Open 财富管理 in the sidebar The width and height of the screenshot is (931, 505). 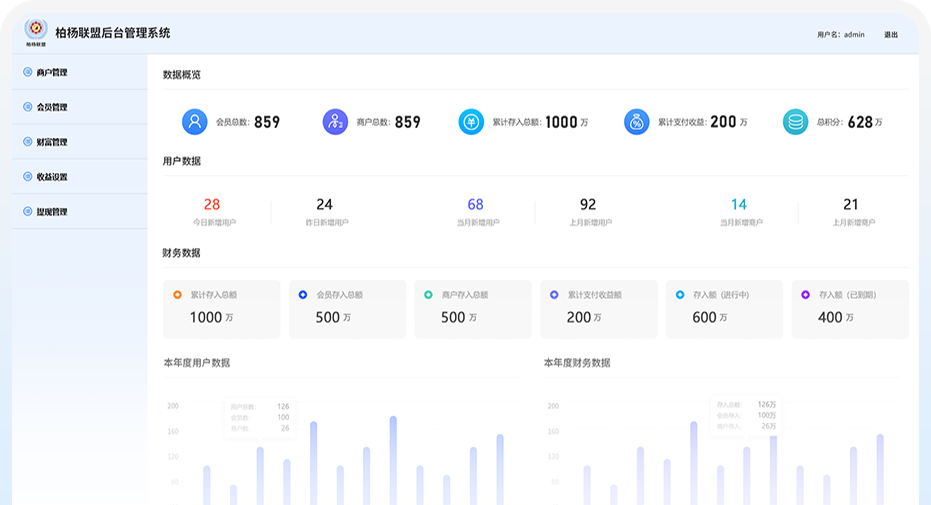(x=80, y=142)
